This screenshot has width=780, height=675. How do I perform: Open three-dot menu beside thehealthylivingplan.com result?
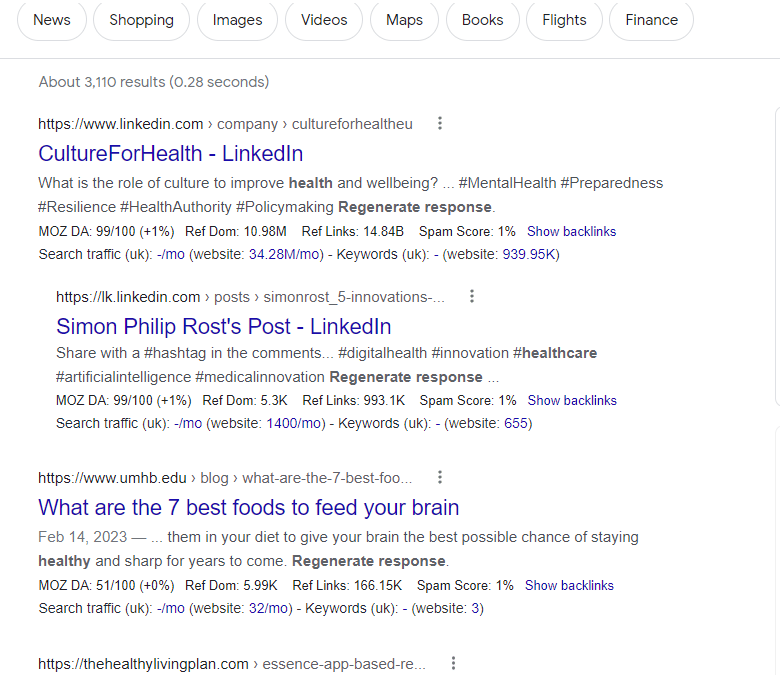(453, 663)
